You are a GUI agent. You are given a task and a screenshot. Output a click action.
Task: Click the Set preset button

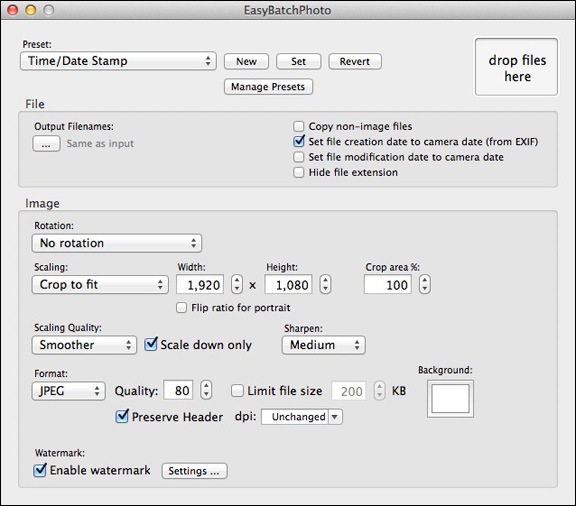pos(298,61)
